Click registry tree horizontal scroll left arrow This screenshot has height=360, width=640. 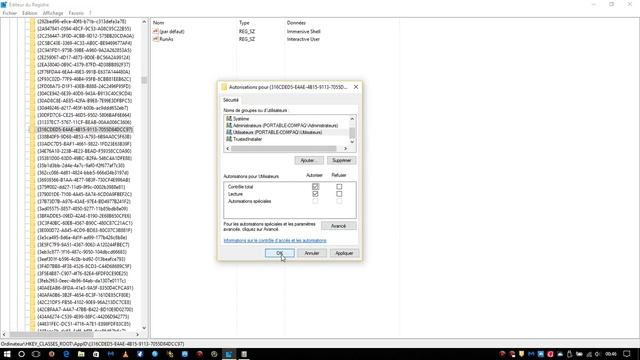point(4,334)
